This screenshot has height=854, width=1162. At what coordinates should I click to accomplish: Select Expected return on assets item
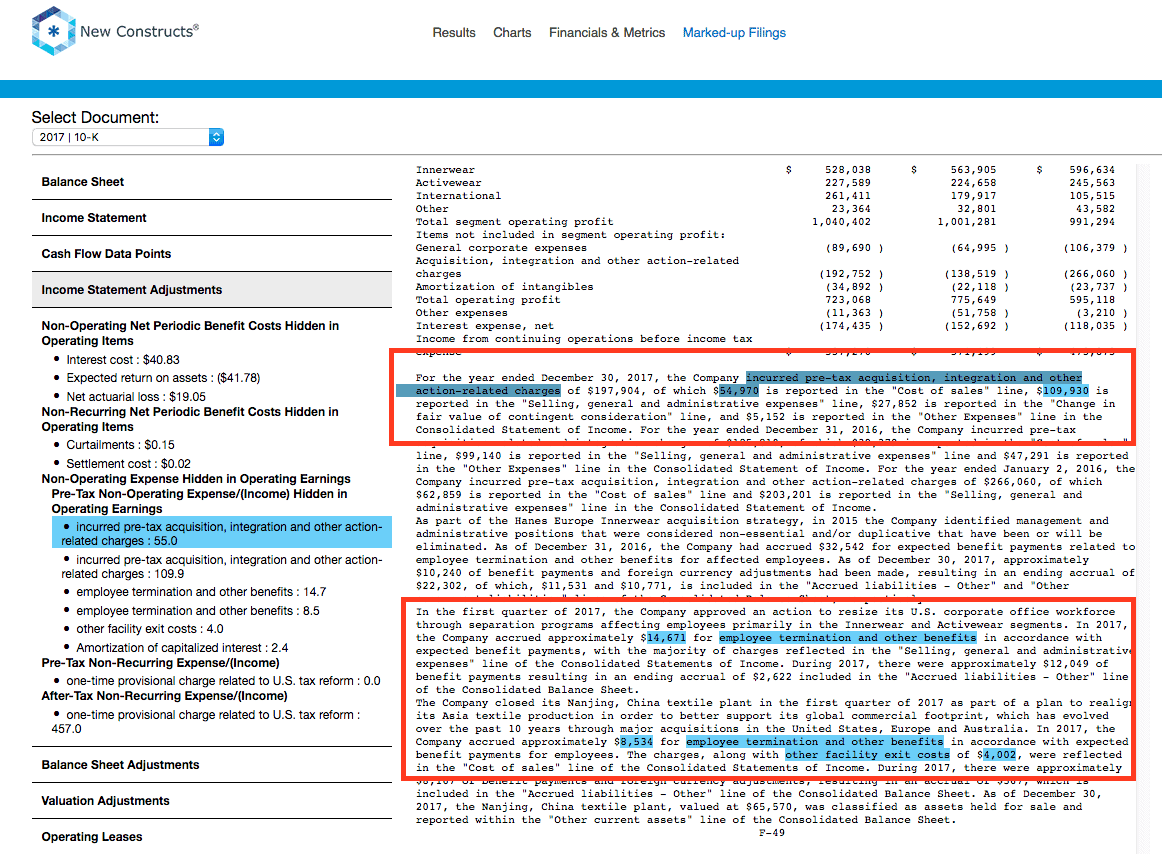click(163, 378)
